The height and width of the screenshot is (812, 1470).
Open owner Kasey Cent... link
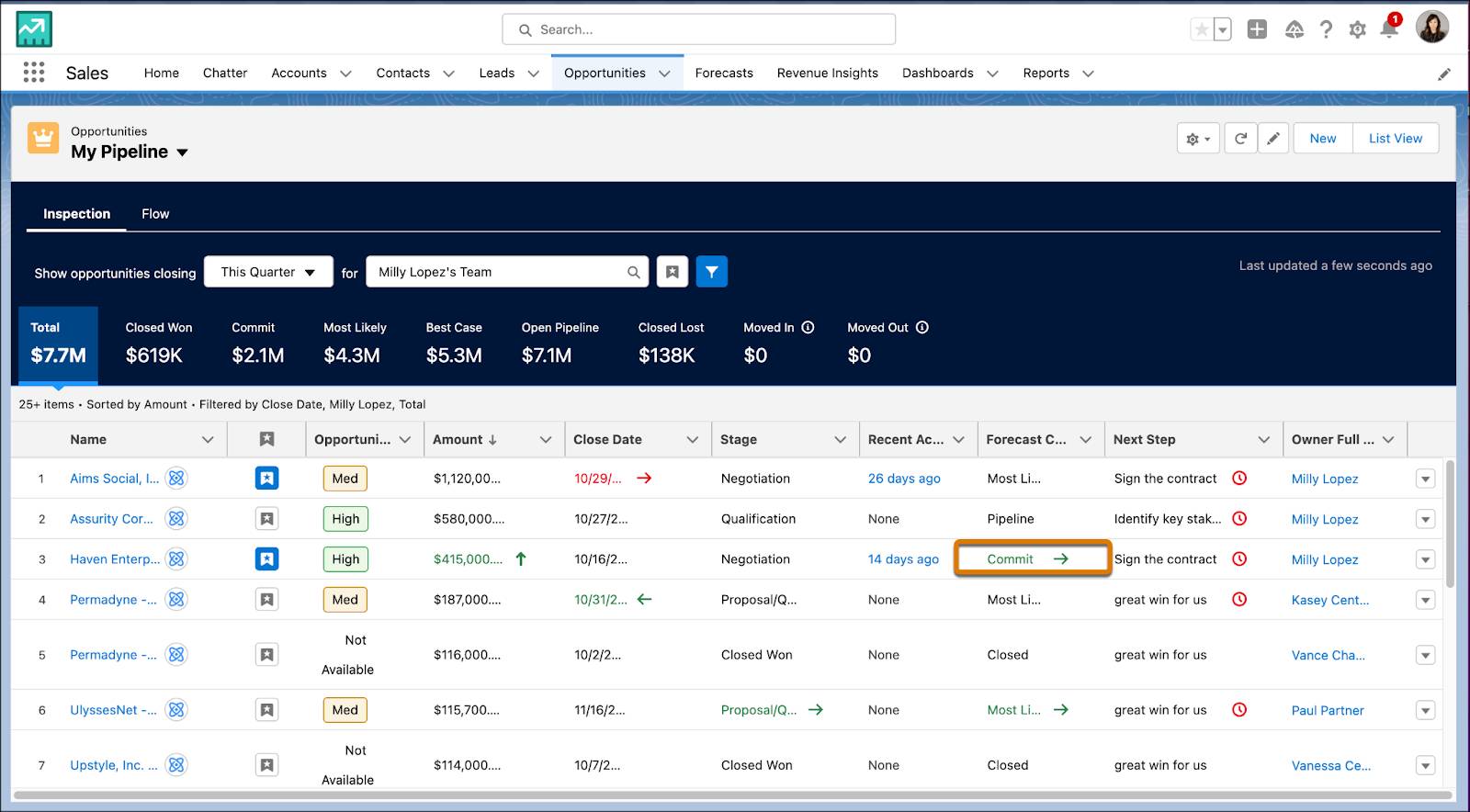1330,600
